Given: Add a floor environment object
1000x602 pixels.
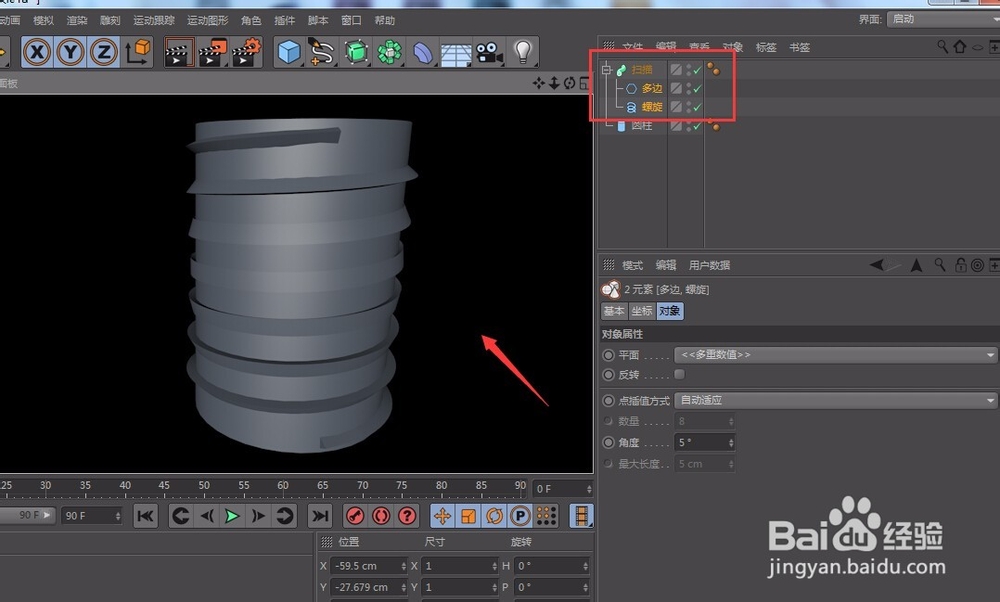Looking at the screenshot, I should coord(455,53).
